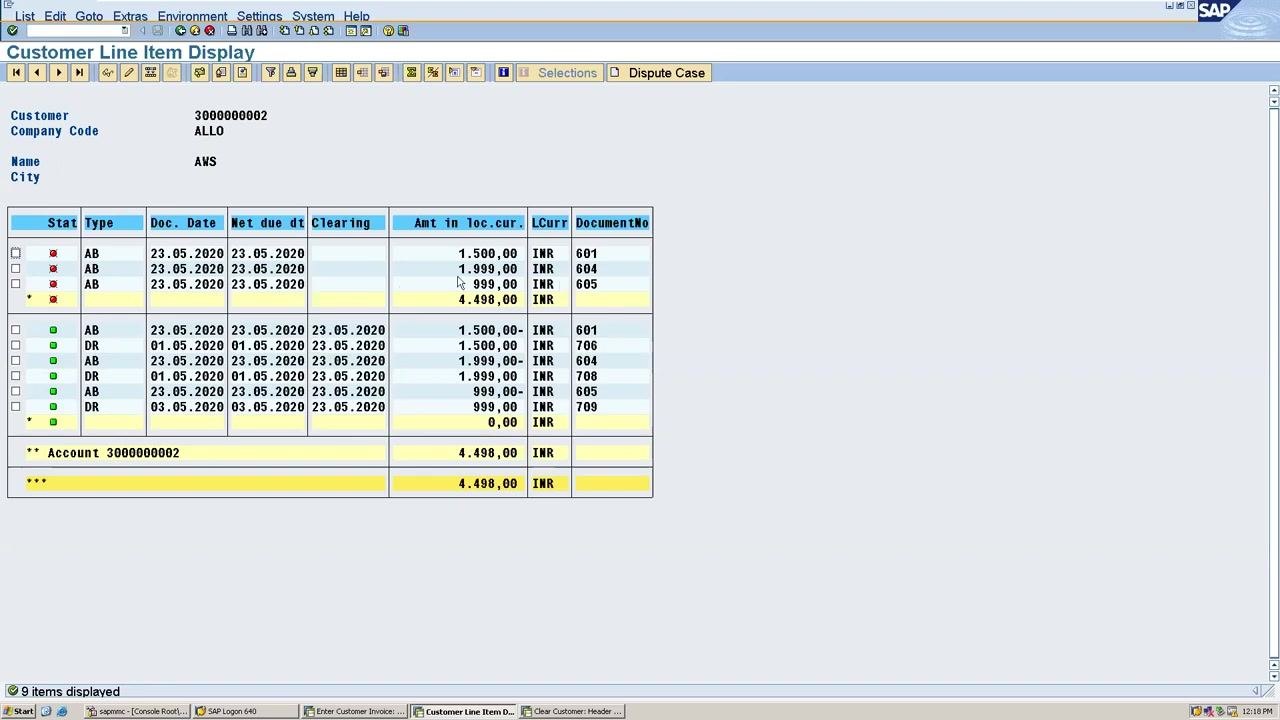Image resolution: width=1280 pixels, height=720 pixels.
Task: Click the Doc. Date column header
Action: tap(186, 223)
